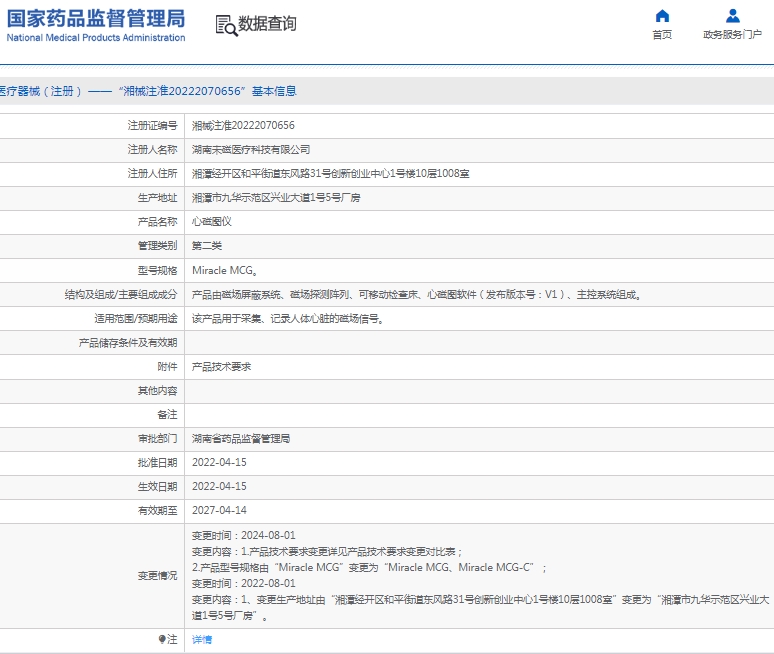Click the 变更时间：2024-08-01 line

(244, 536)
